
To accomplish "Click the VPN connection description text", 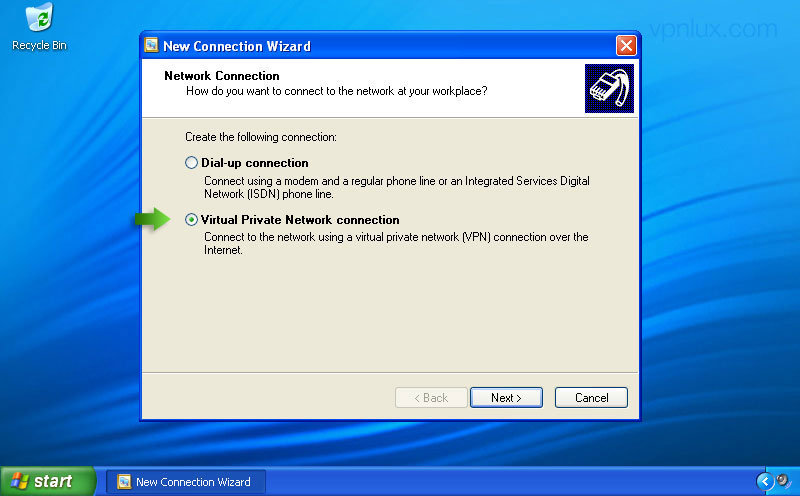I will 396,243.
